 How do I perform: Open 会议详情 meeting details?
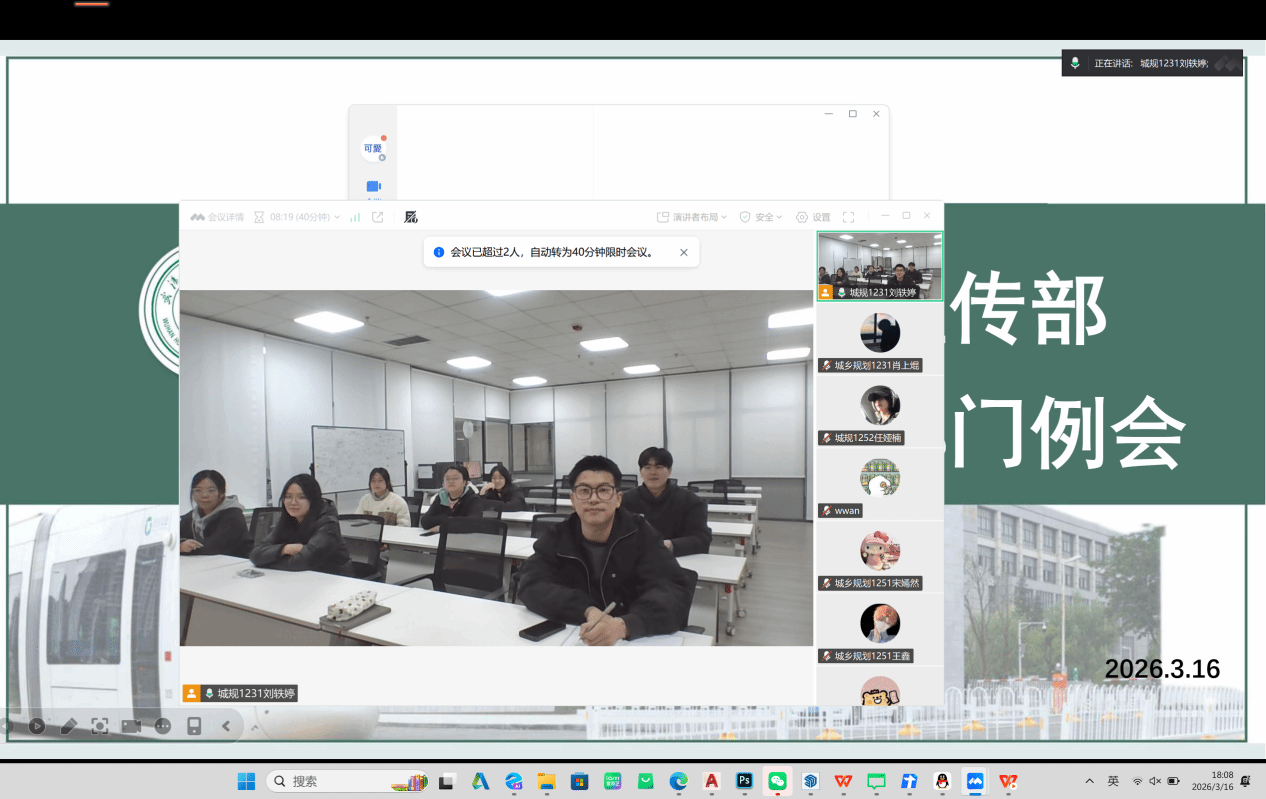point(217,217)
